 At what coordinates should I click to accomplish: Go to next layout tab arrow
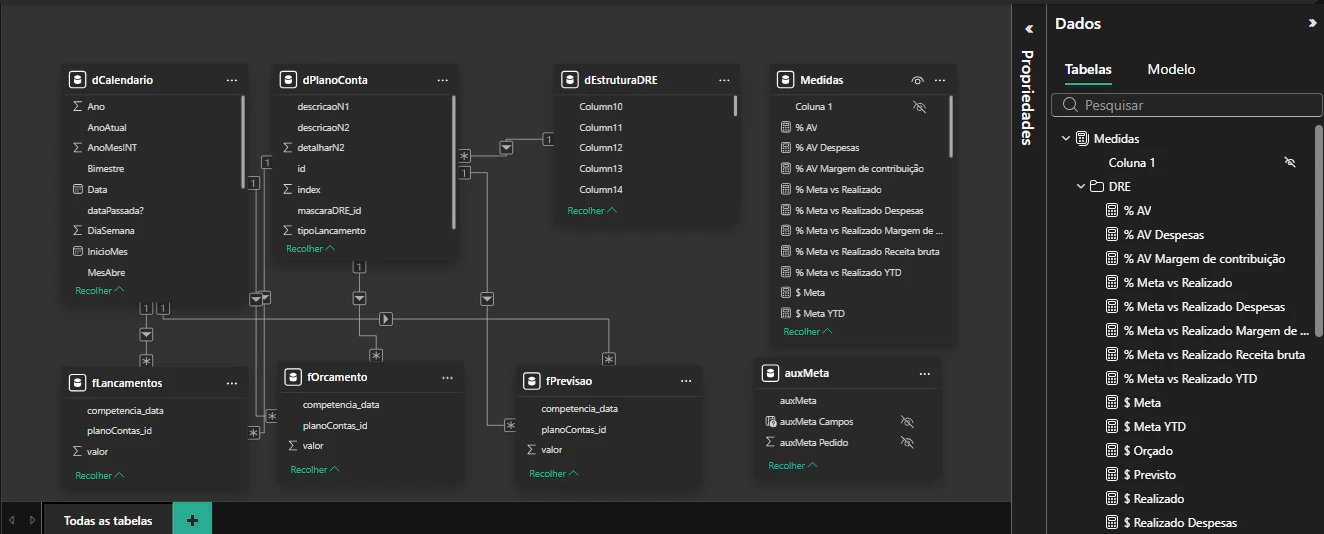pos(33,520)
